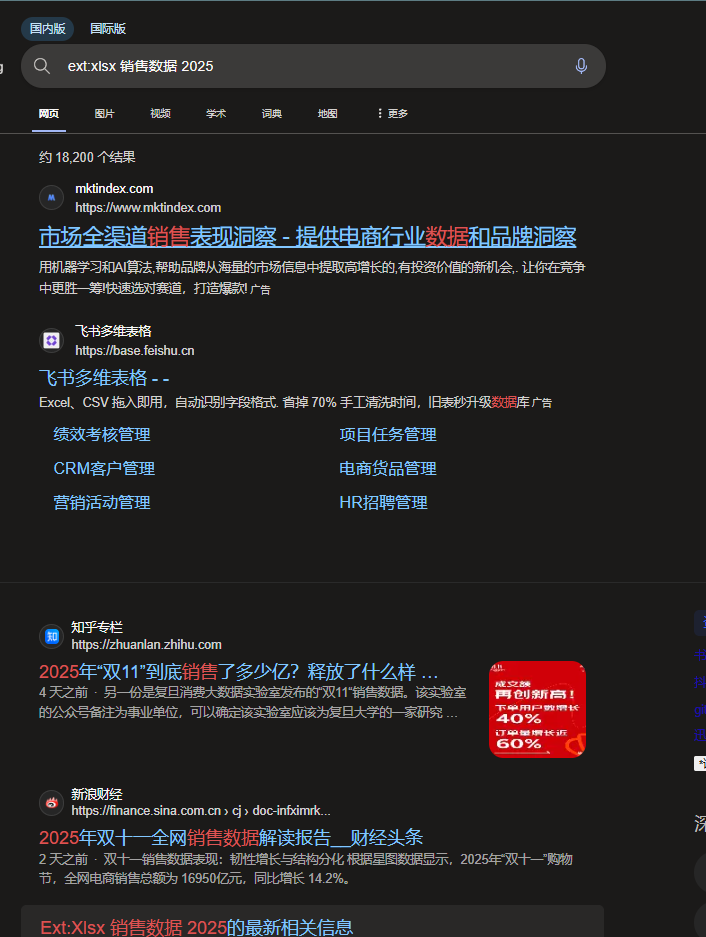
Task: Click the search magnifier icon
Action: (x=42, y=66)
